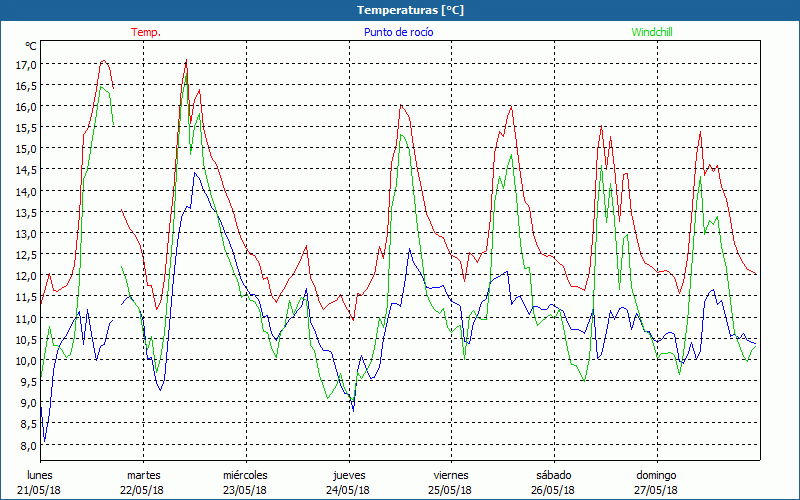Click the 13,5 y-axis value
Image resolution: width=800 pixels, height=500 pixels.
pyautogui.click(x=26, y=212)
